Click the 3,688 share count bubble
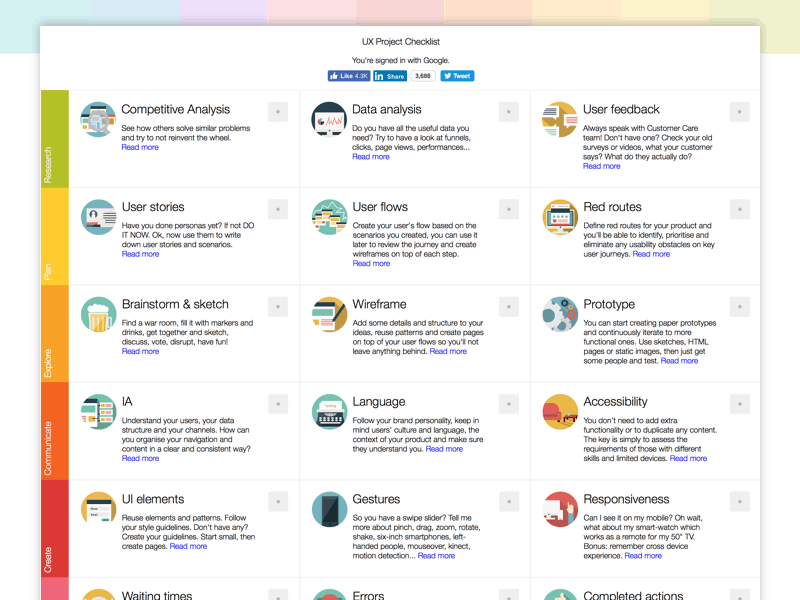This screenshot has width=800, height=600. 422,76
